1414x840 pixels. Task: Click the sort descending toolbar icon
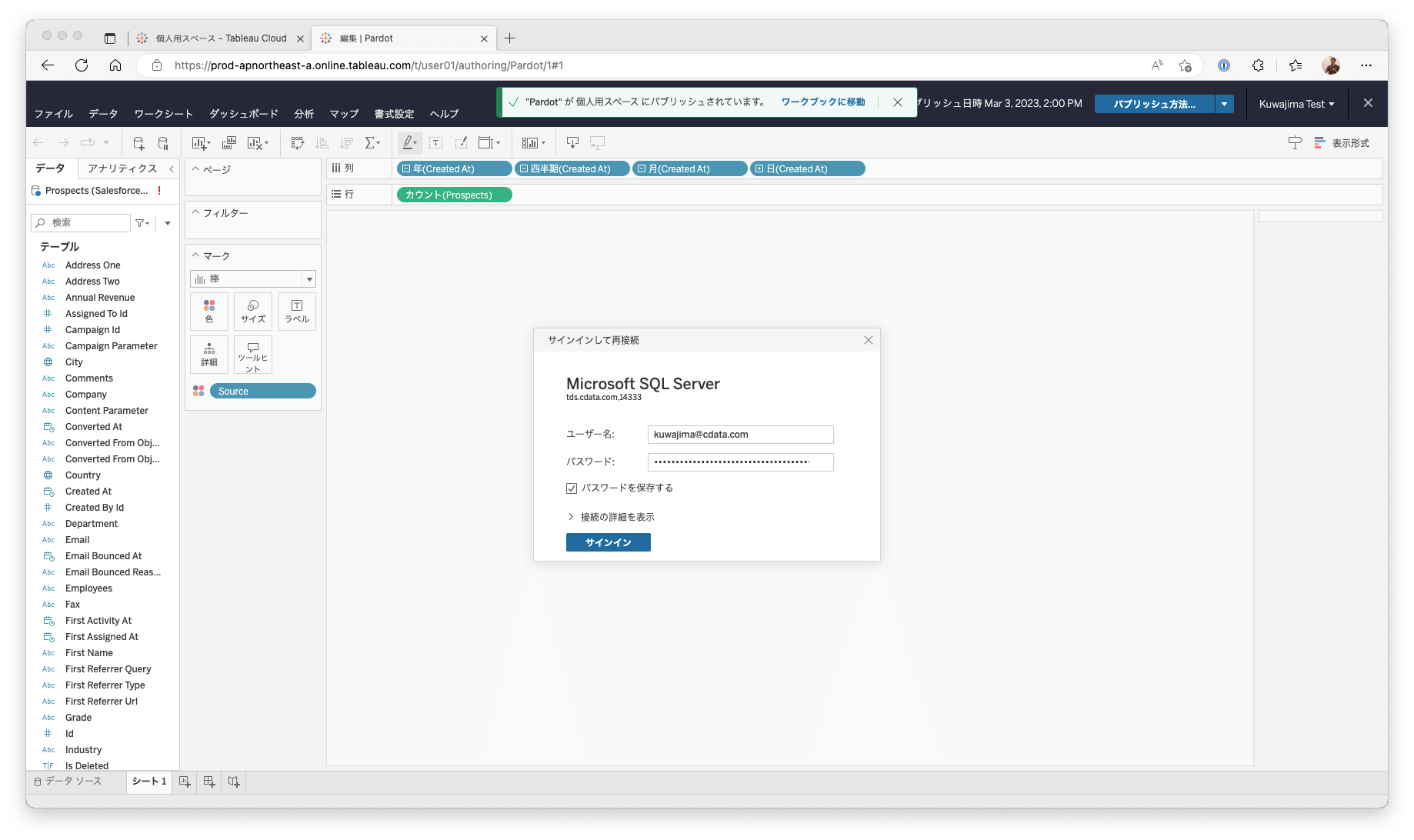click(x=347, y=143)
